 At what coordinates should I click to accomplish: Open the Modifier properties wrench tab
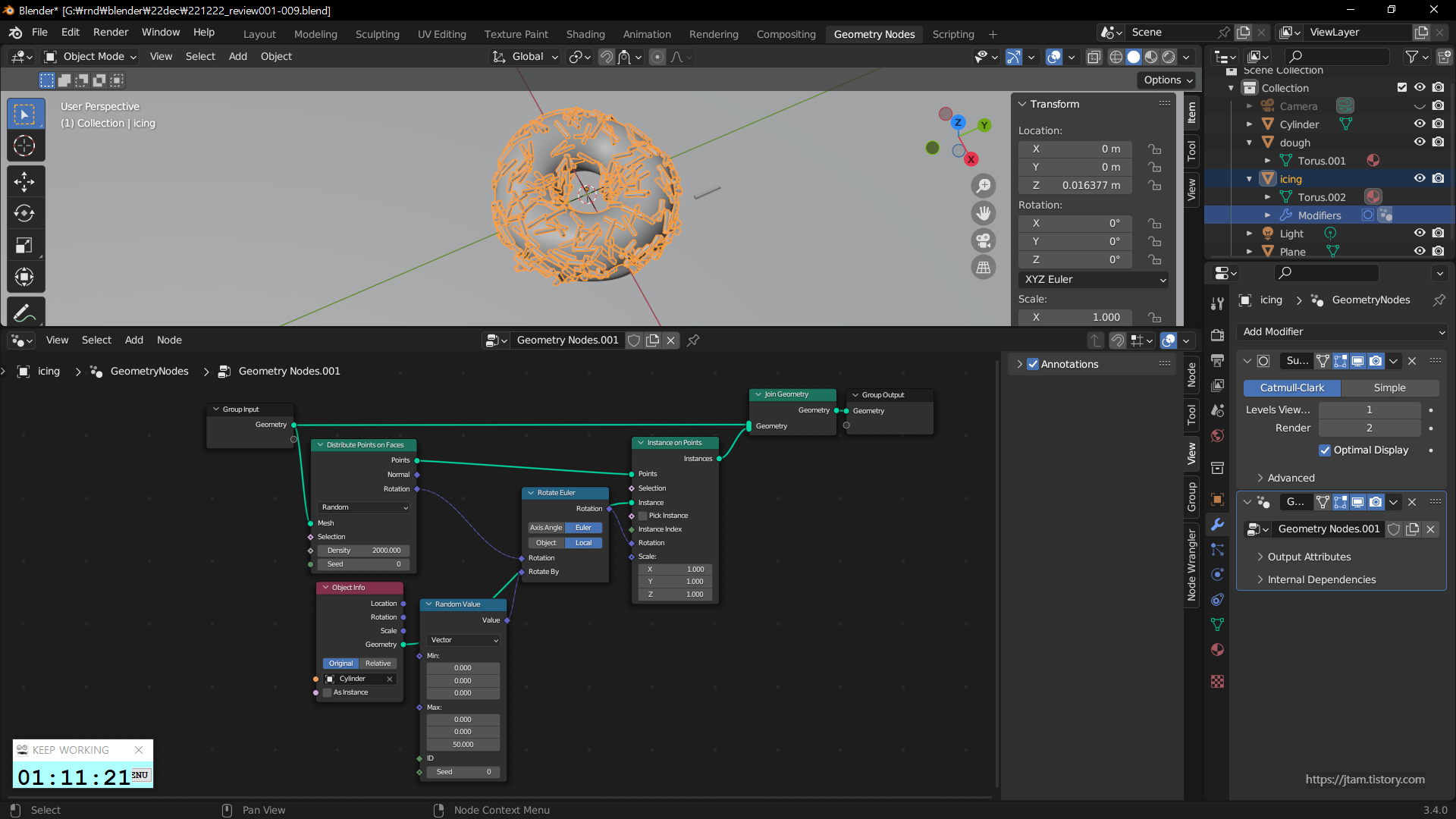pyautogui.click(x=1217, y=524)
